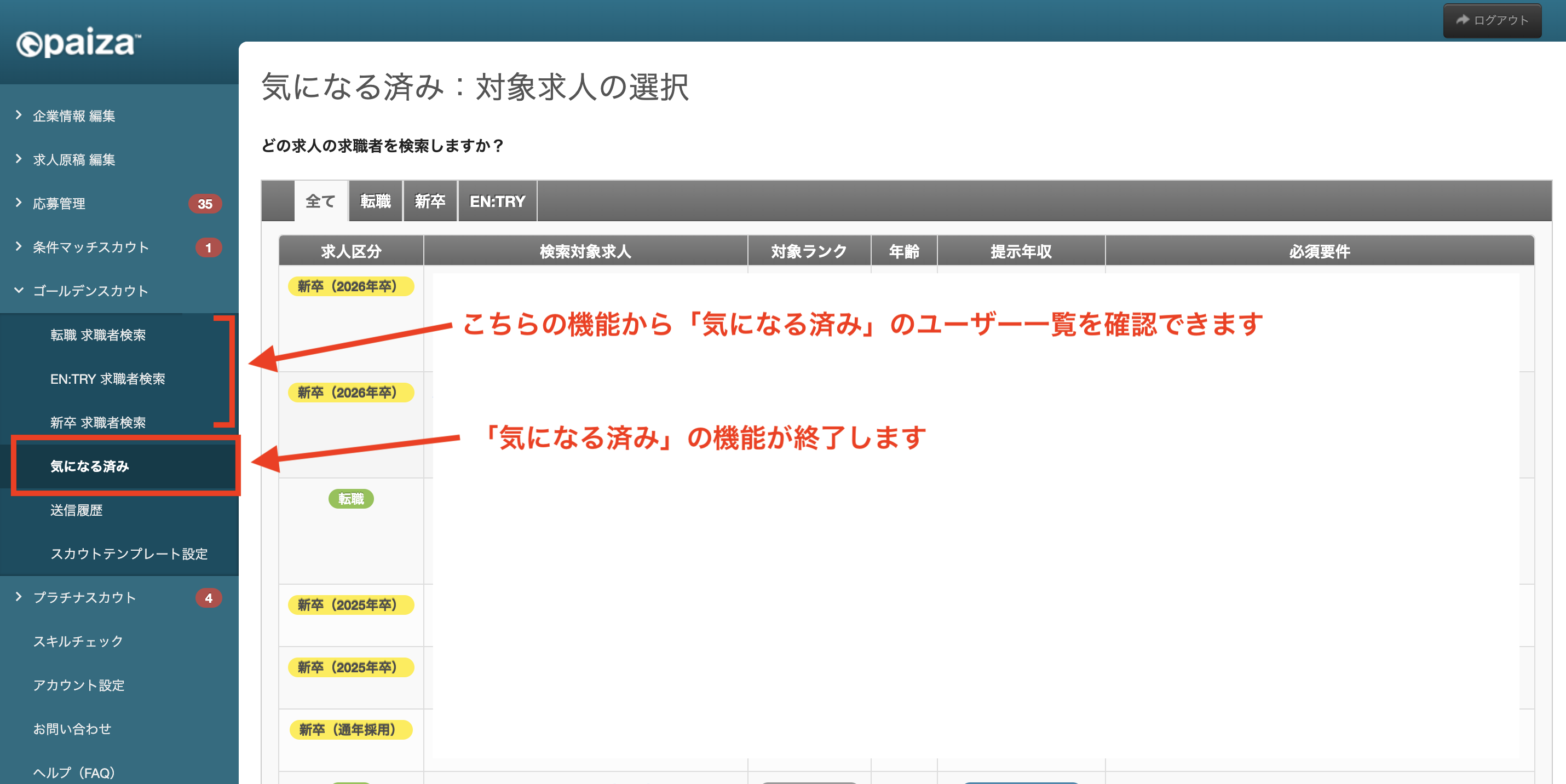Click the paiza logo
The image size is (1566, 784).
[78, 42]
